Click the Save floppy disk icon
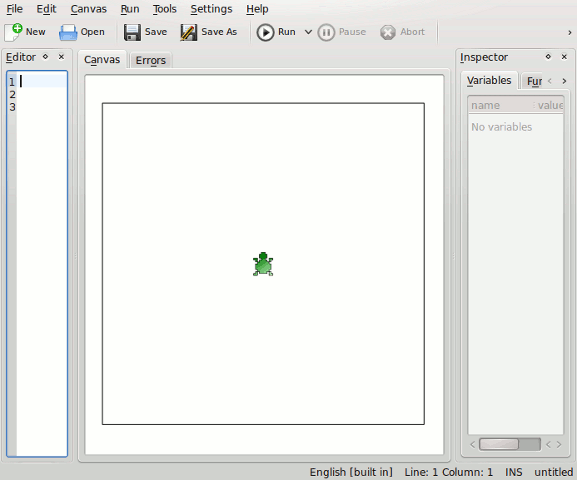 tap(132, 32)
